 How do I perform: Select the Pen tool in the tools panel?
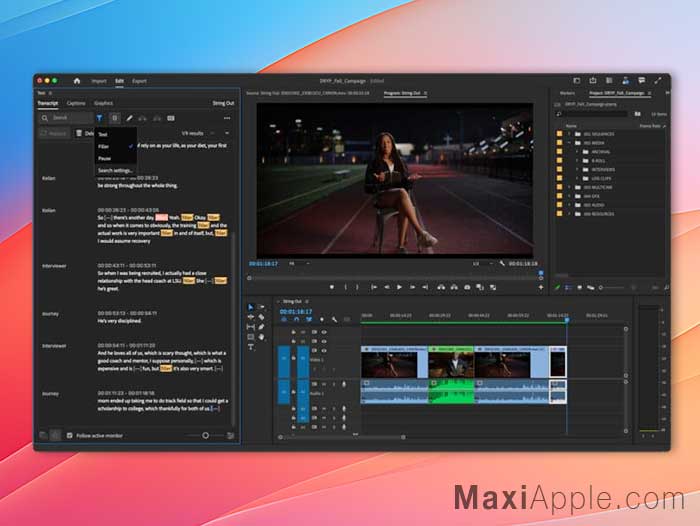[262, 327]
